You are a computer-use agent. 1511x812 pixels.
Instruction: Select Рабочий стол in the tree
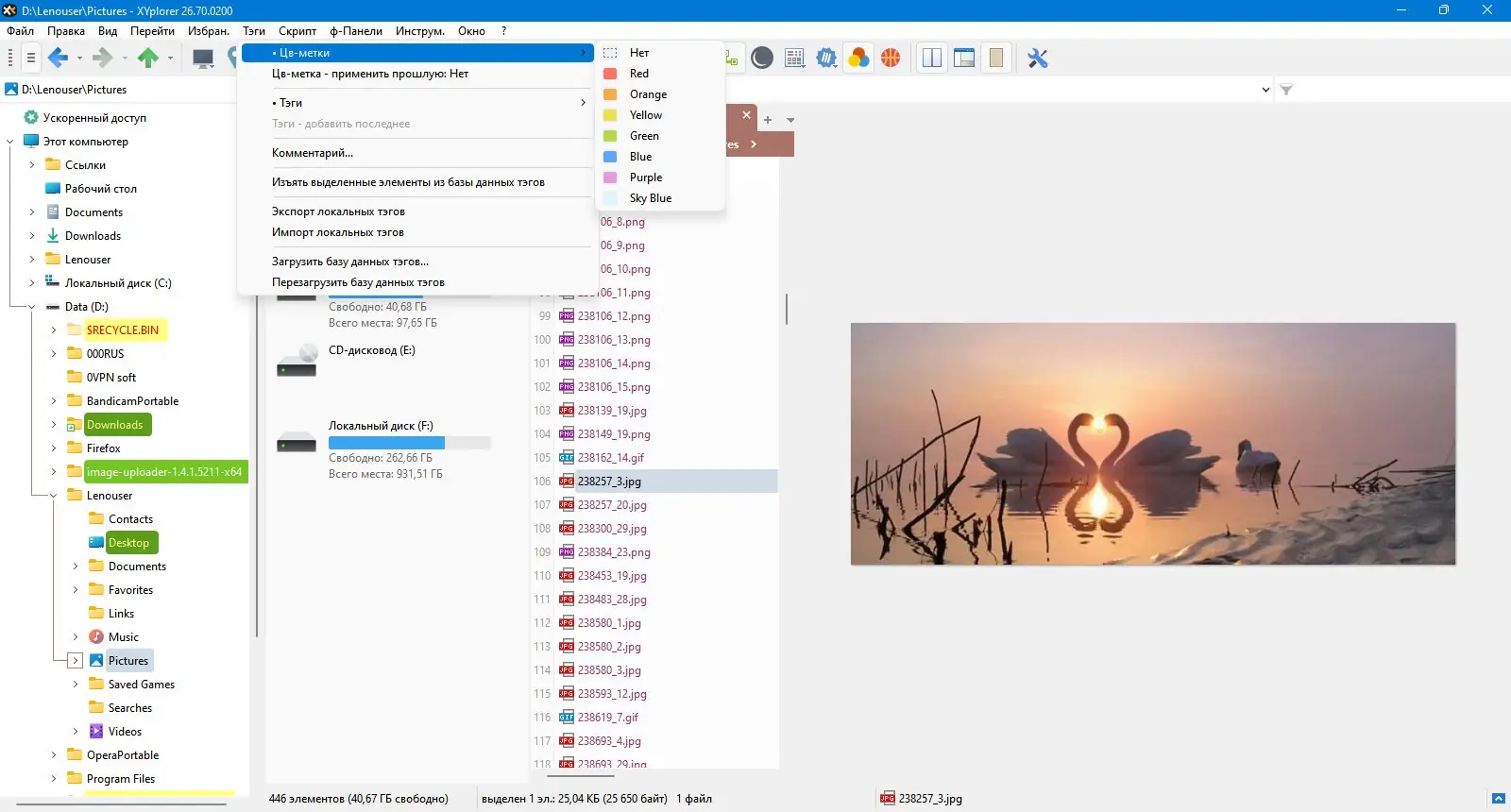pyautogui.click(x=101, y=189)
